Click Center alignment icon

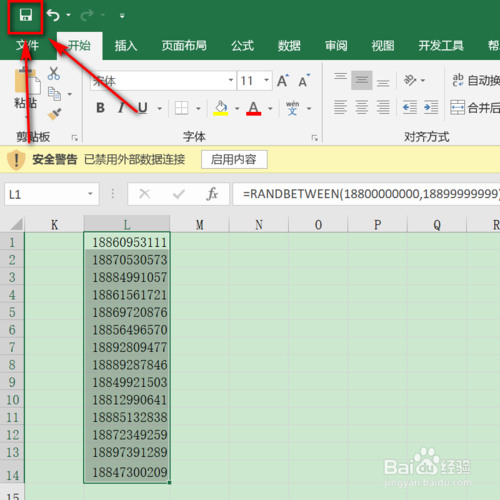coord(362,107)
